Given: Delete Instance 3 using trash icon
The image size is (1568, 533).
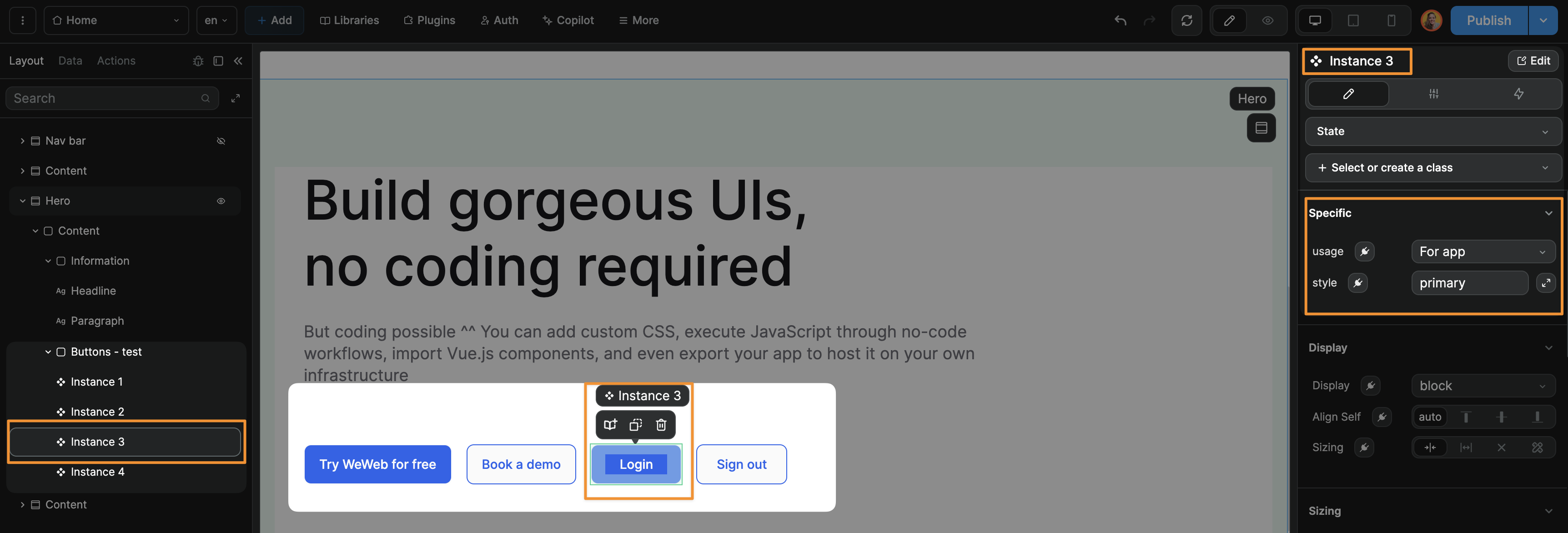Looking at the screenshot, I should tap(661, 425).
